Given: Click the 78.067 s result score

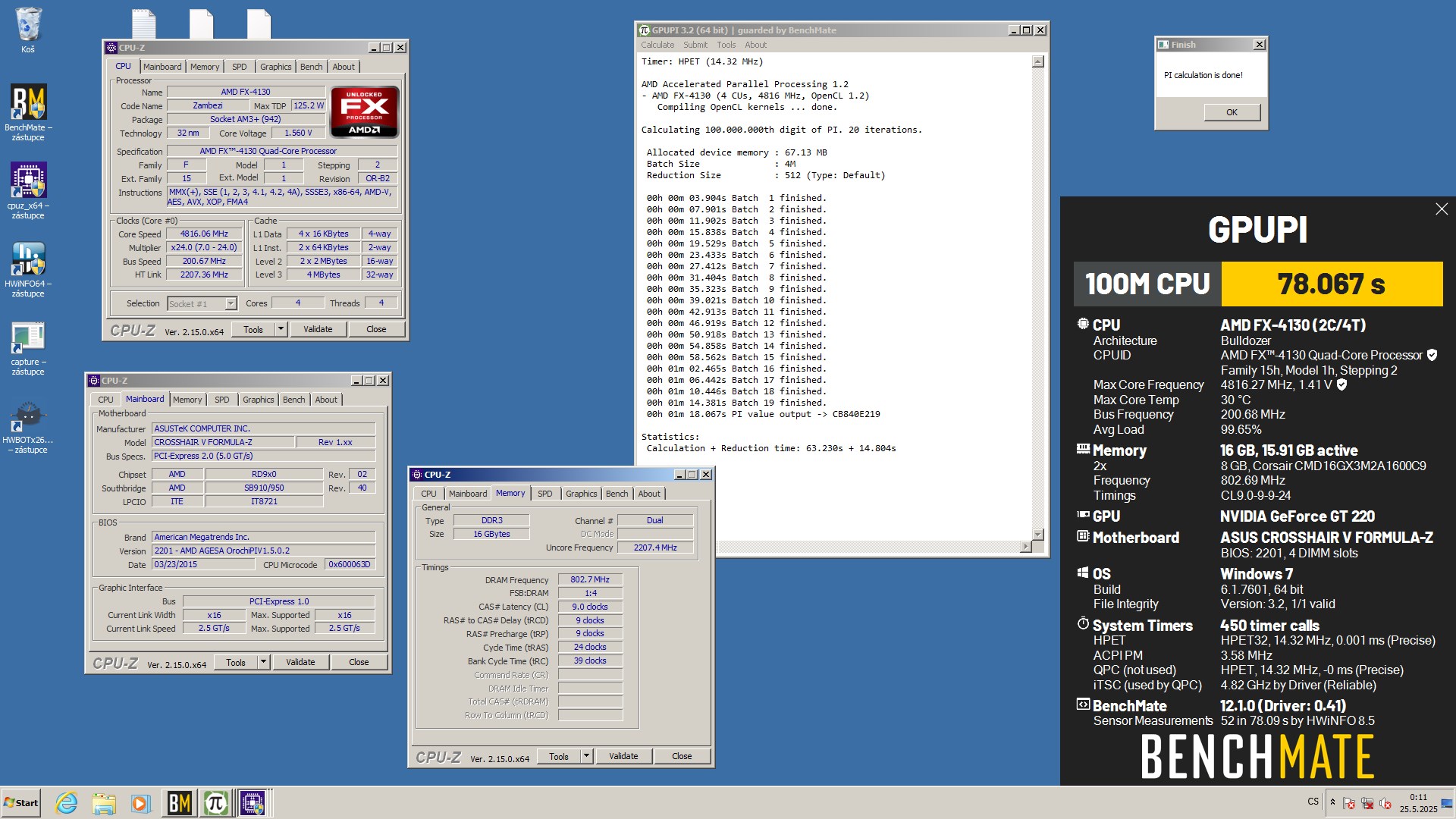Looking at the screenshot, I should coord(1332,284).
